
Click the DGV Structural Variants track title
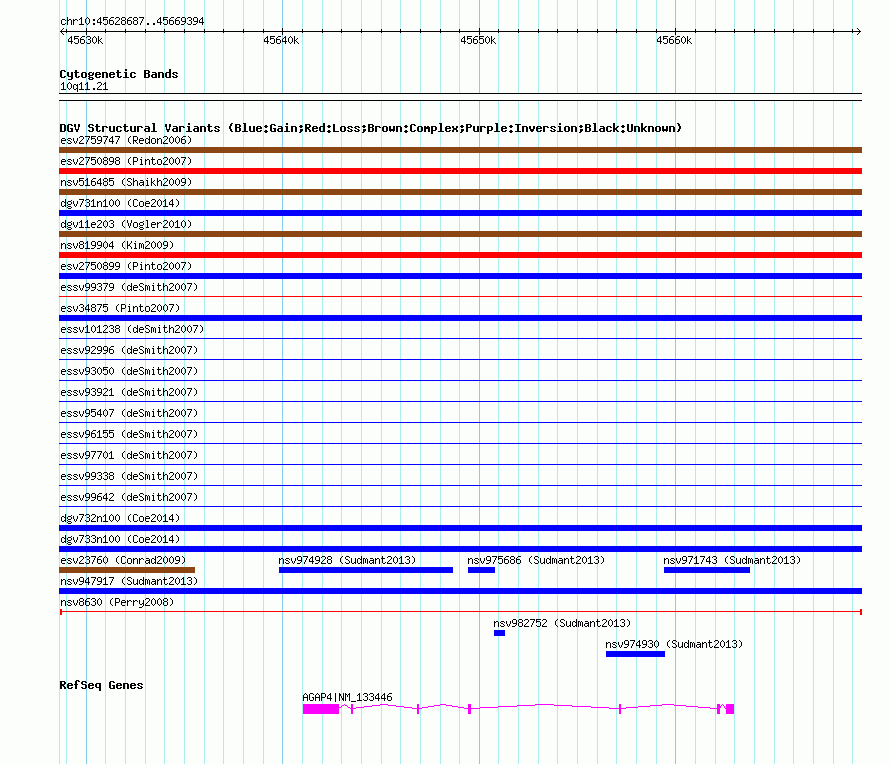pos(370,128)
